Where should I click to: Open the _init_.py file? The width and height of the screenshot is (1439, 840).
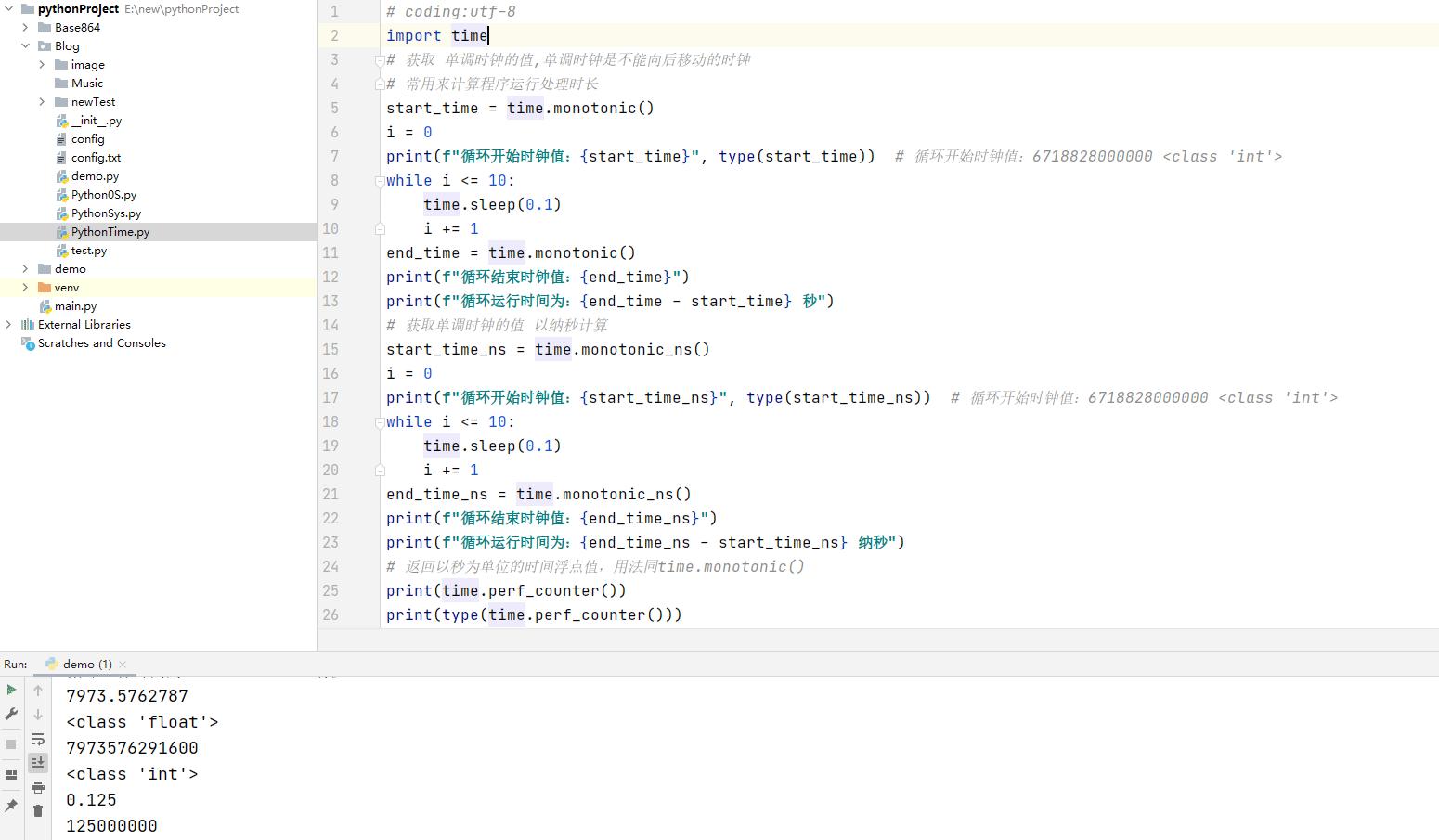pos(97,121)
